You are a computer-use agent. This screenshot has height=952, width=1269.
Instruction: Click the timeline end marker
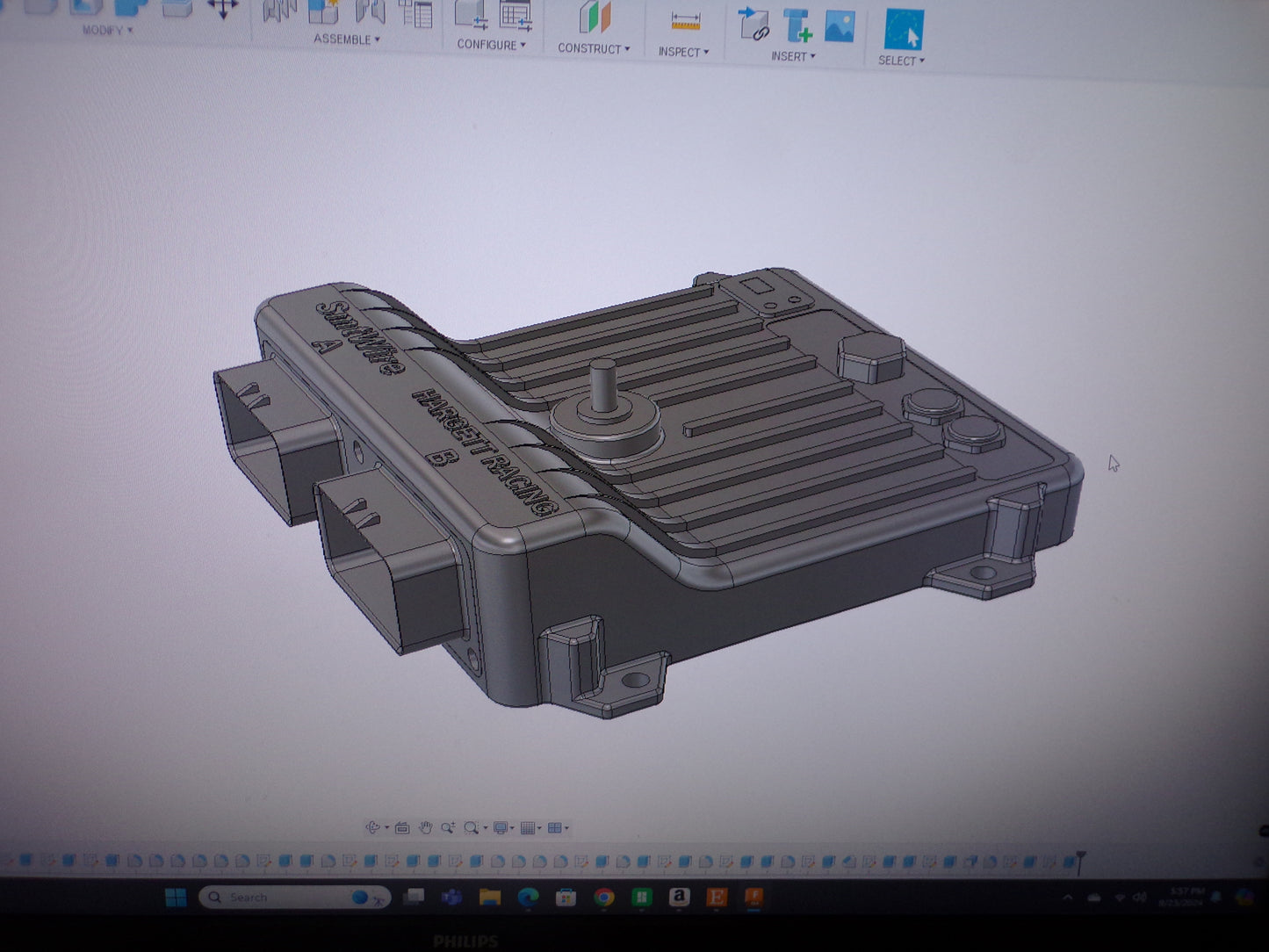(x=1081, y=861)
